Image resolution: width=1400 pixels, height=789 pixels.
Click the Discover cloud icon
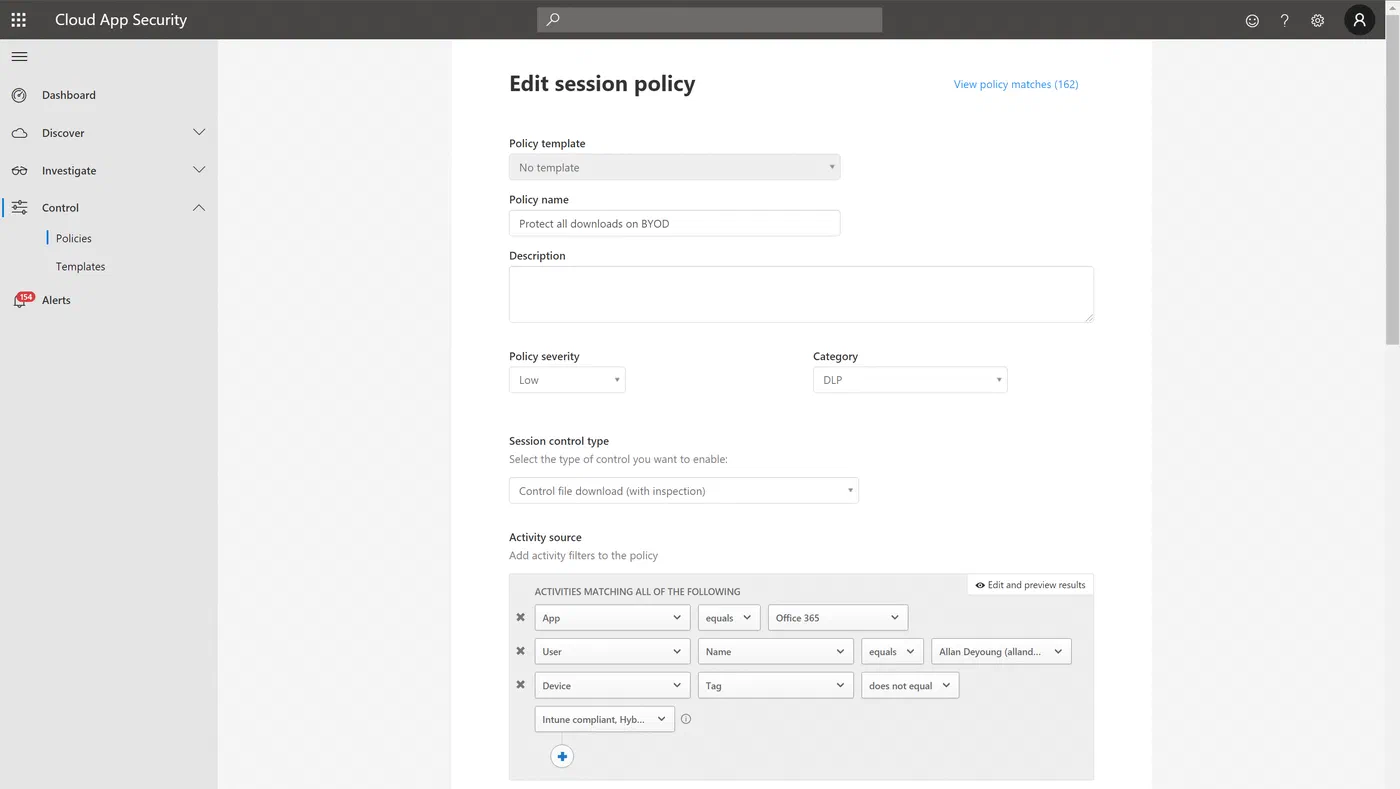coord(19,133)
